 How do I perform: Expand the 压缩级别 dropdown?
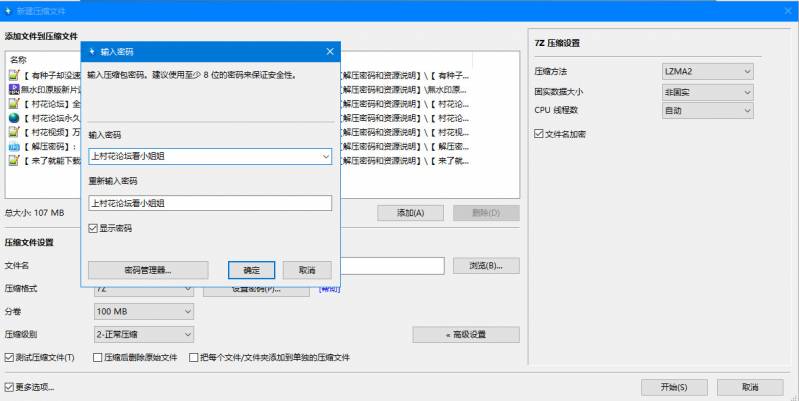(186, 334)
